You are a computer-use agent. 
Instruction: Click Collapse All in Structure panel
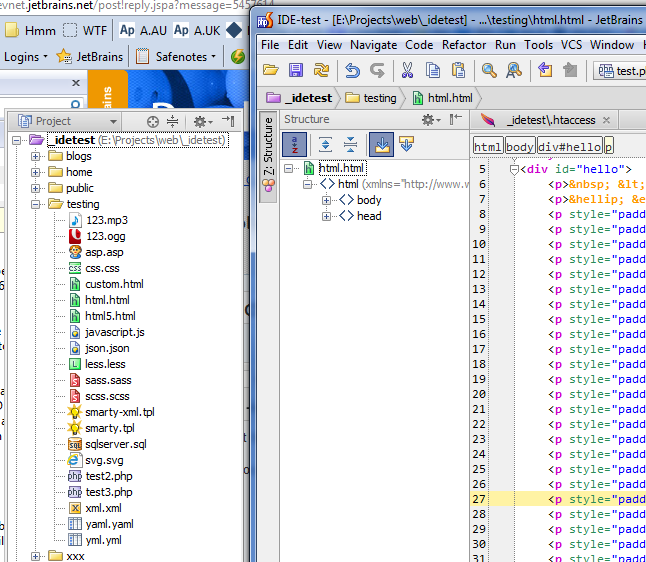click(350, 145)
